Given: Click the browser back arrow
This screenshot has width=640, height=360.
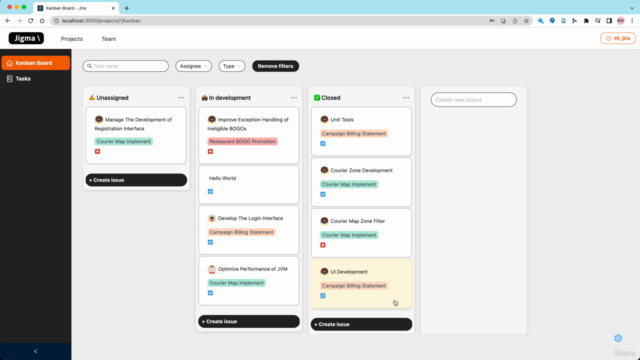Looking at the screenshot, I should click(x=8, y=20).
